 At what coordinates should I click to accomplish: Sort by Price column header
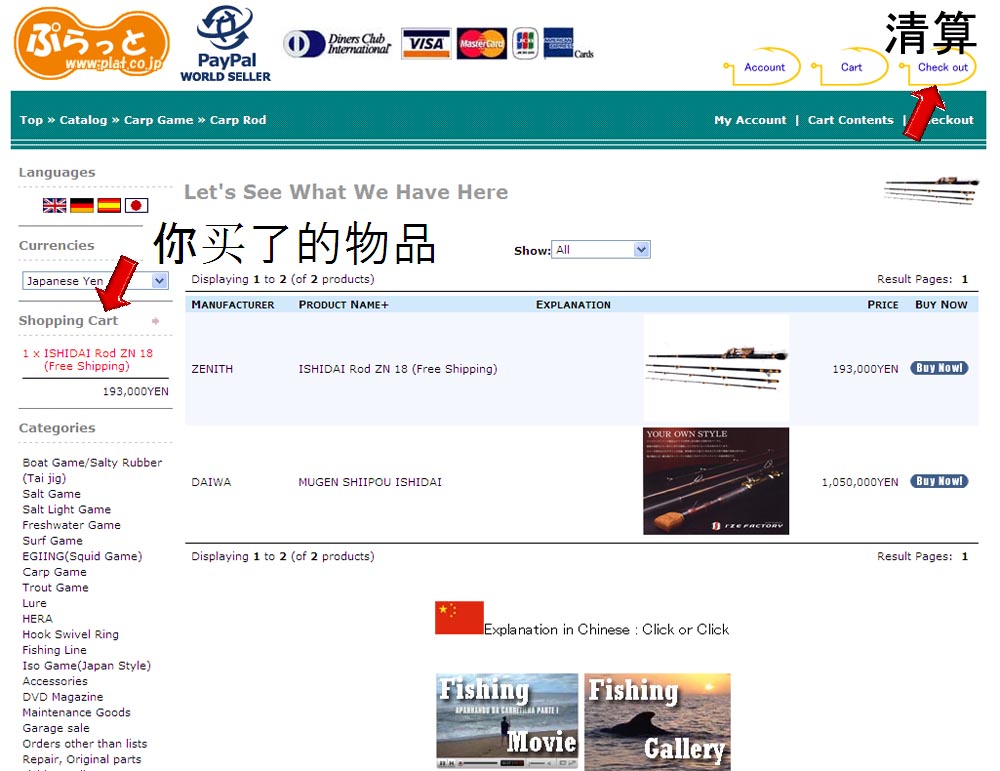point(883,305)
